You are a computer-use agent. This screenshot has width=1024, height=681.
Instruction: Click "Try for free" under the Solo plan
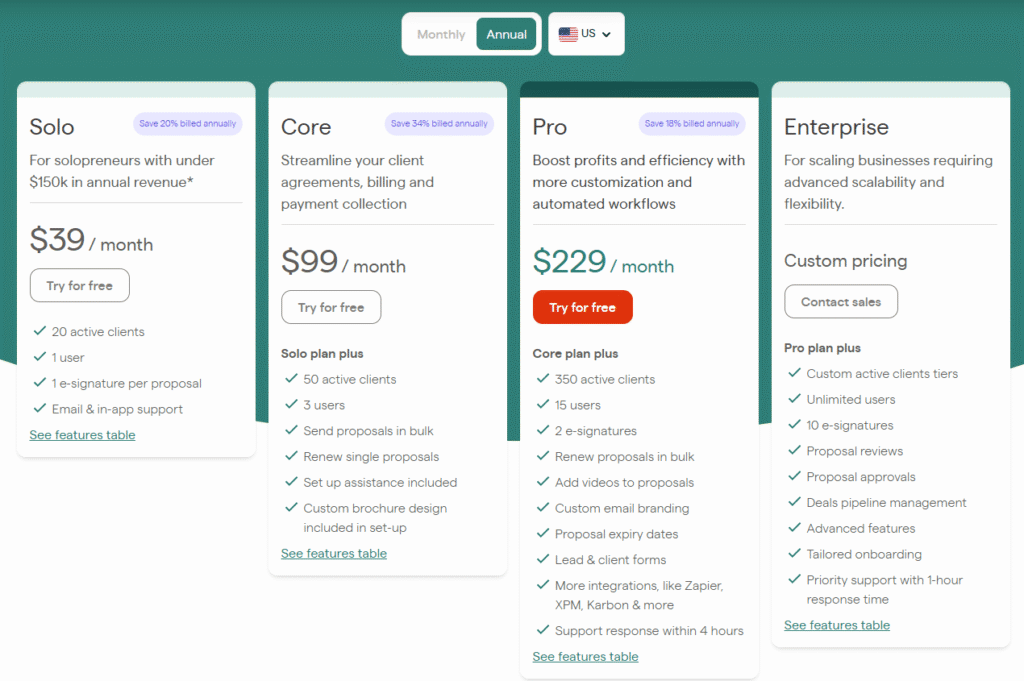click(x=79, y=285)
